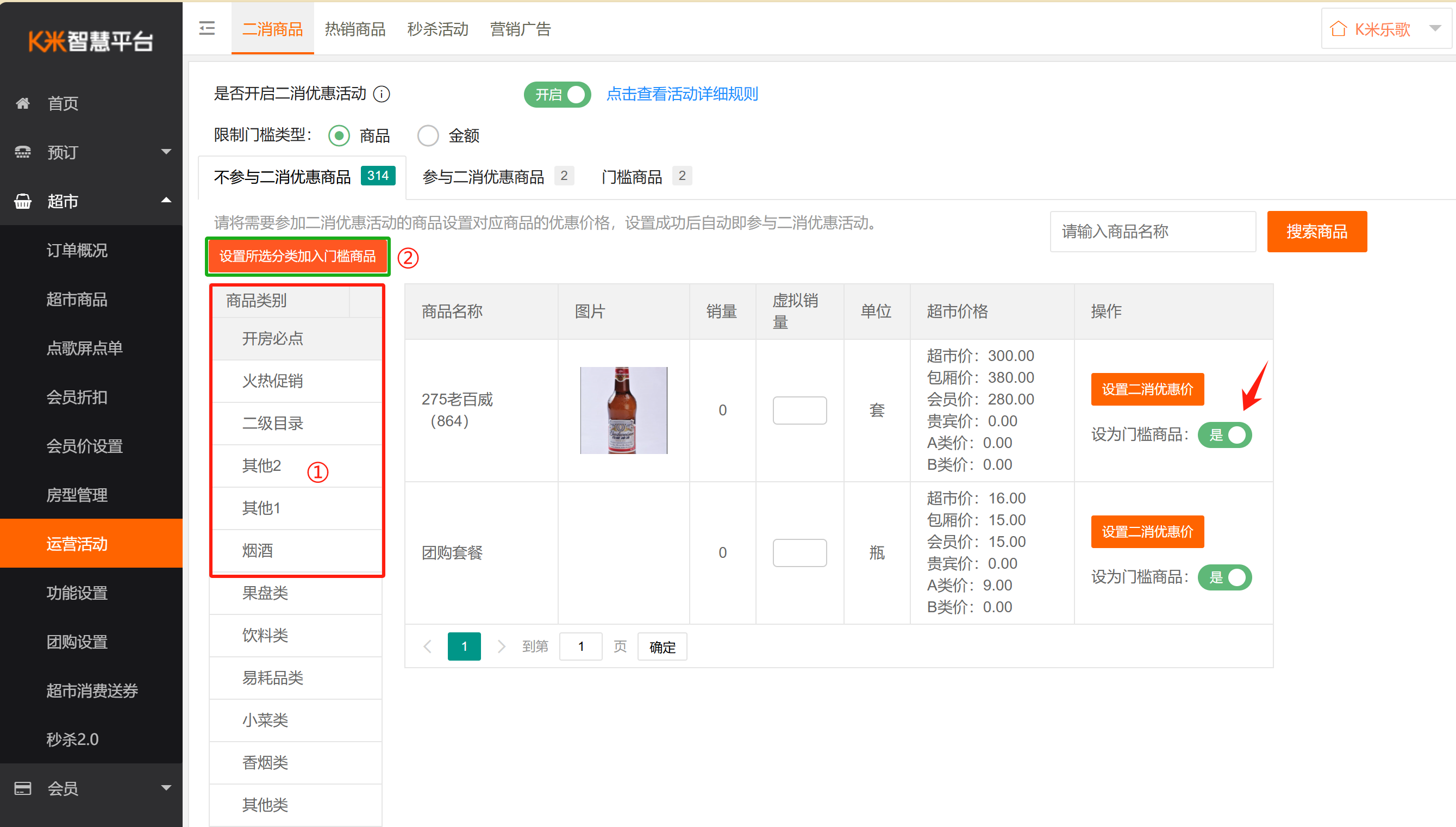Collapse the 超市 sidebar menu arrow
Viewport: 1456px width, 827px height.
[166, 201]
